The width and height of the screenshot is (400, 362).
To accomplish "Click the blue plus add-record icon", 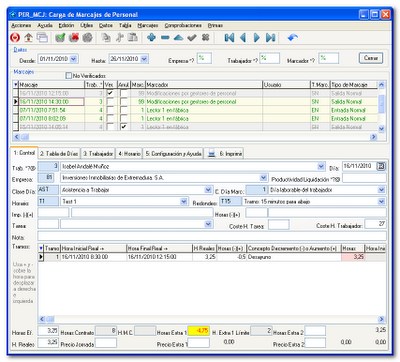I will 151,38.
